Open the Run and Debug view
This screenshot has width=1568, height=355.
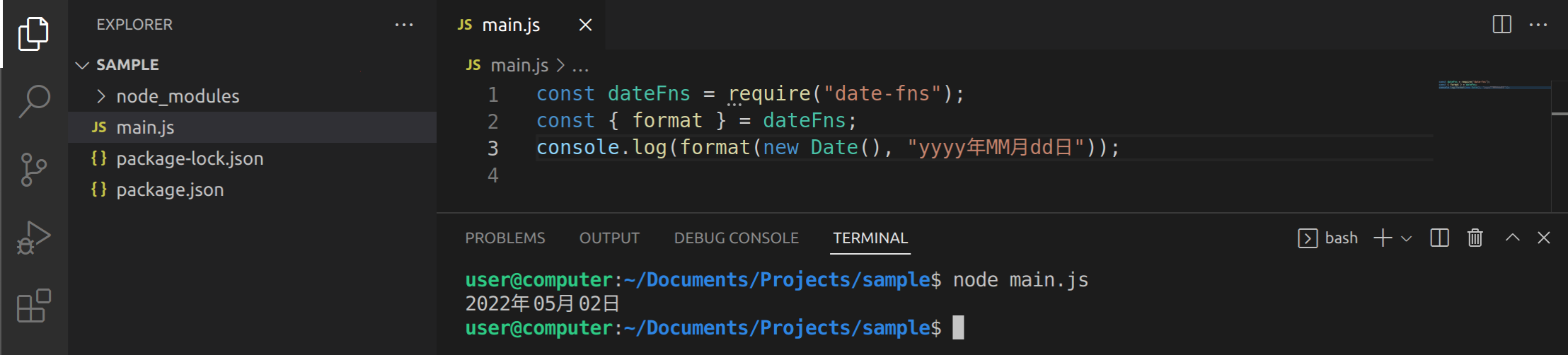coord(33,238)
